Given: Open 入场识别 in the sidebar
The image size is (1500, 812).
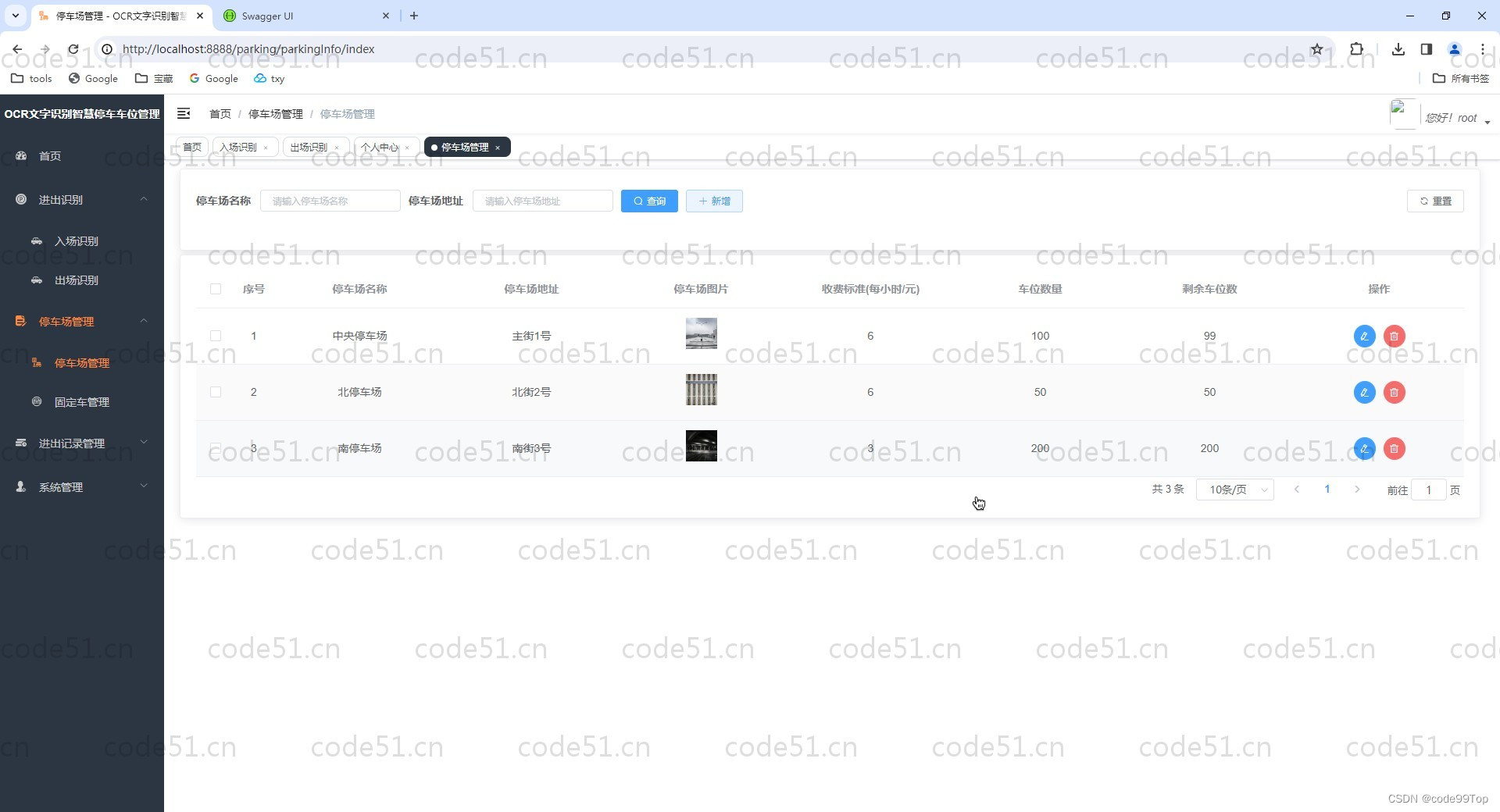Looking at the screenshot, I should coord(82,241).
